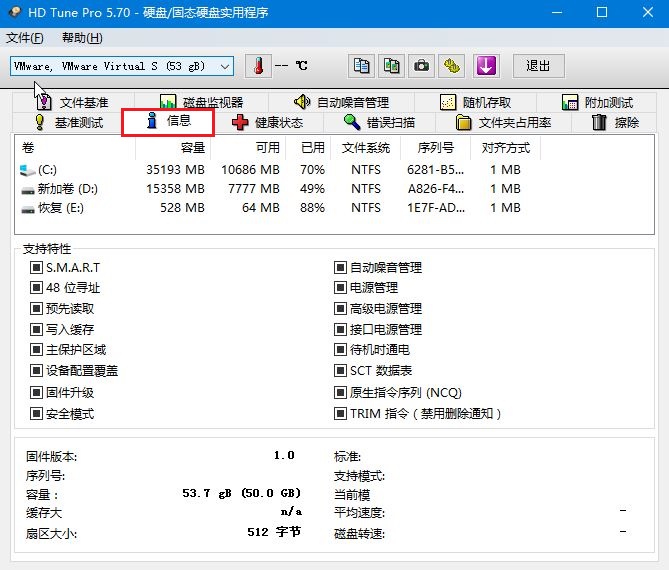Click the purple download arrow icon
The height and width of the screenshot is (570, 669).
coord(486,66)
